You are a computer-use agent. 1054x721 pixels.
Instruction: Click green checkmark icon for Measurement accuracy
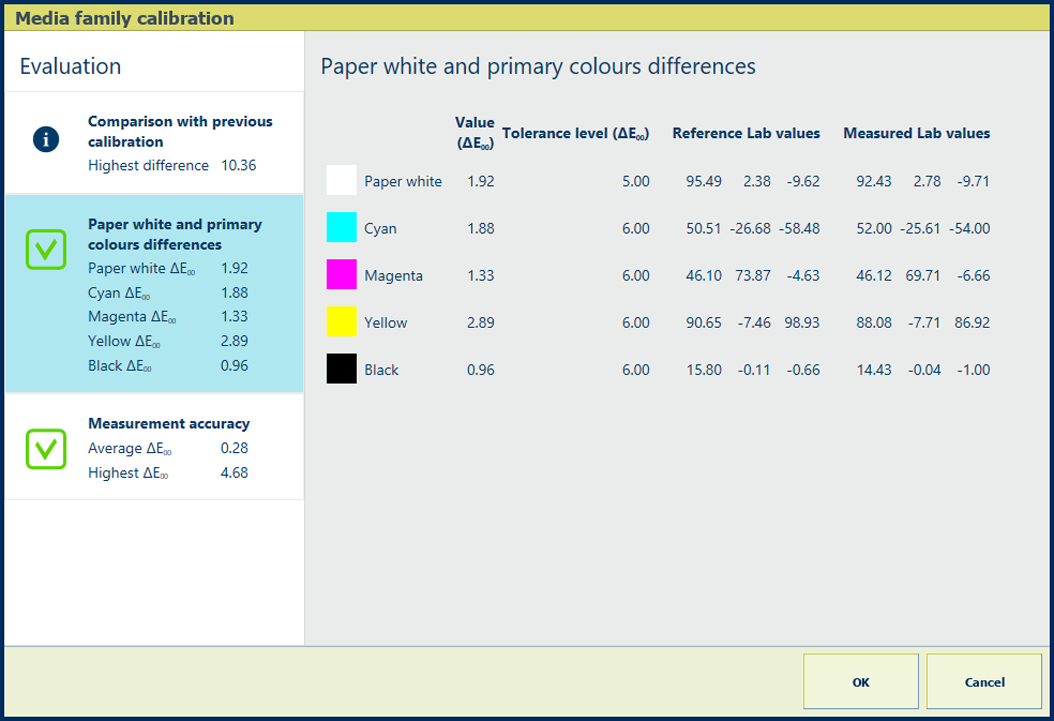(46, 449)
